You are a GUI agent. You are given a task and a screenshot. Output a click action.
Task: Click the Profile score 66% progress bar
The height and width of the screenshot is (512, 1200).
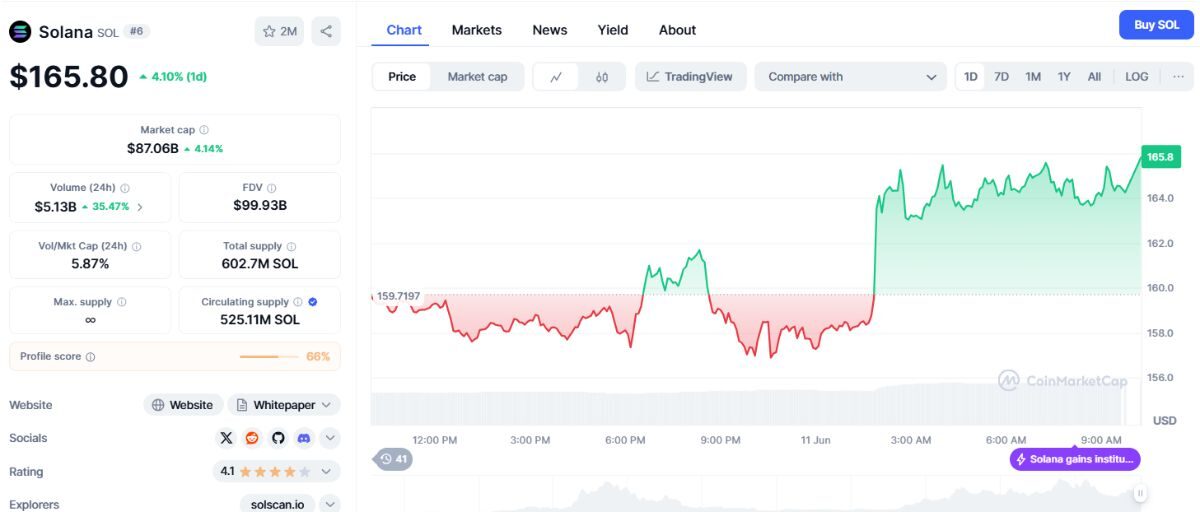point(269,357)
